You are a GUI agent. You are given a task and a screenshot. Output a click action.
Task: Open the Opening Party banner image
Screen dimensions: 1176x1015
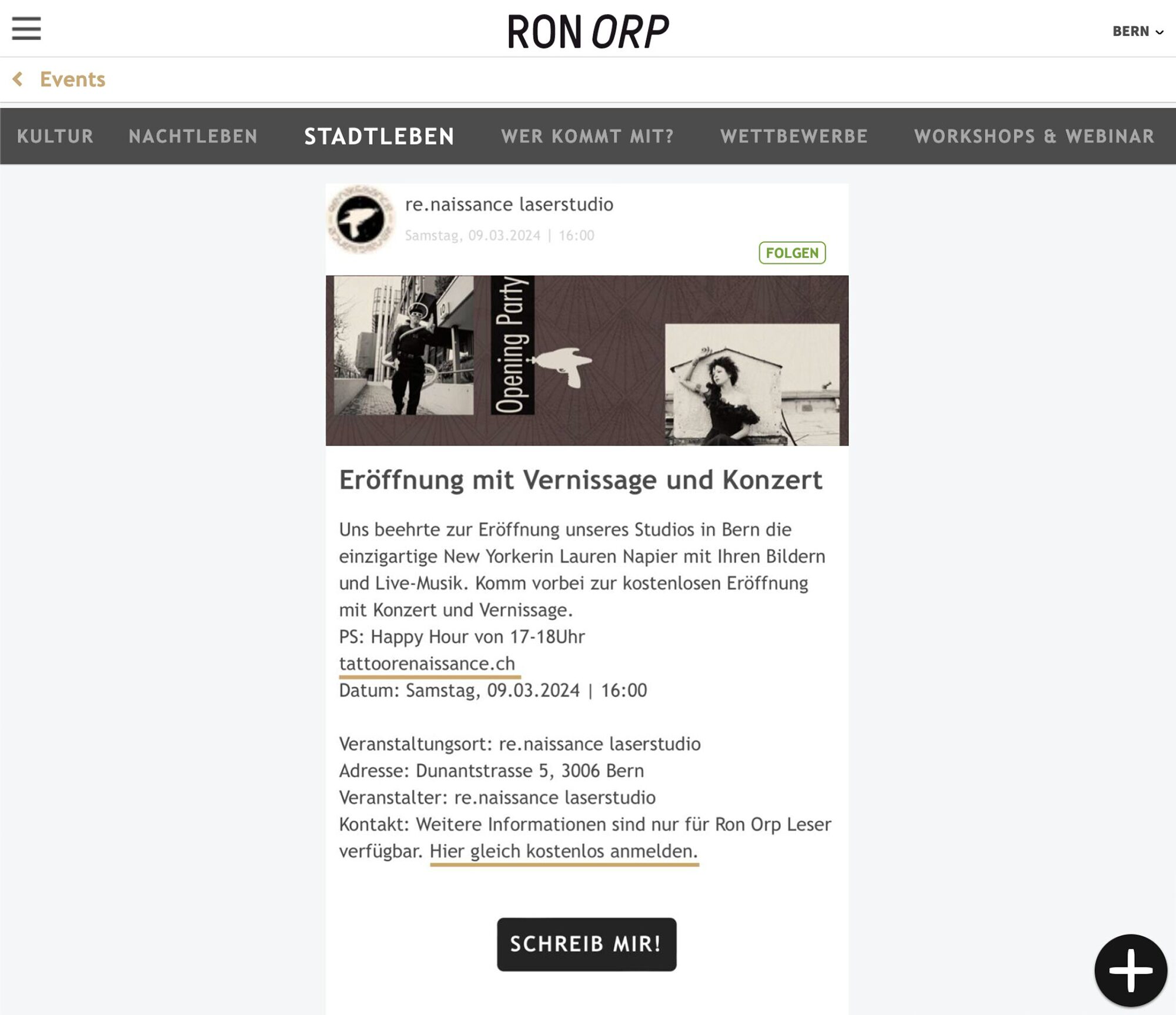coord(587,360)
